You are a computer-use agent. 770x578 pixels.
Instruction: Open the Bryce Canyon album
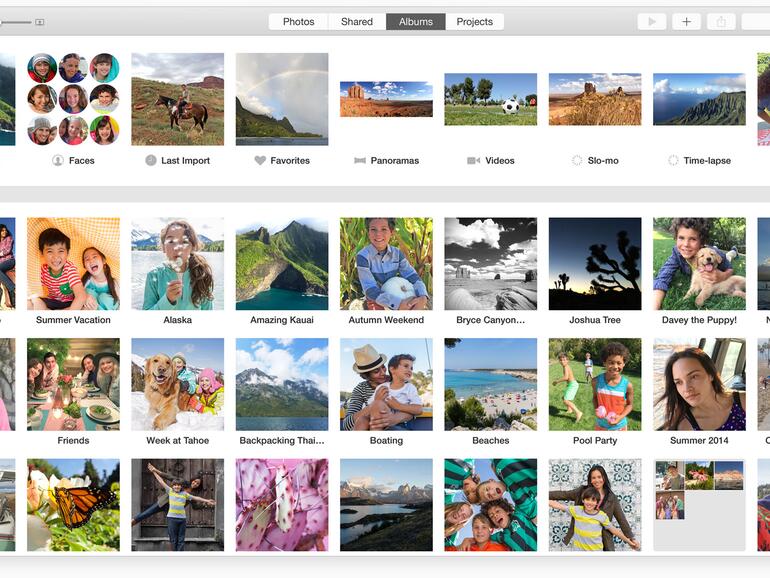(491, 264)
